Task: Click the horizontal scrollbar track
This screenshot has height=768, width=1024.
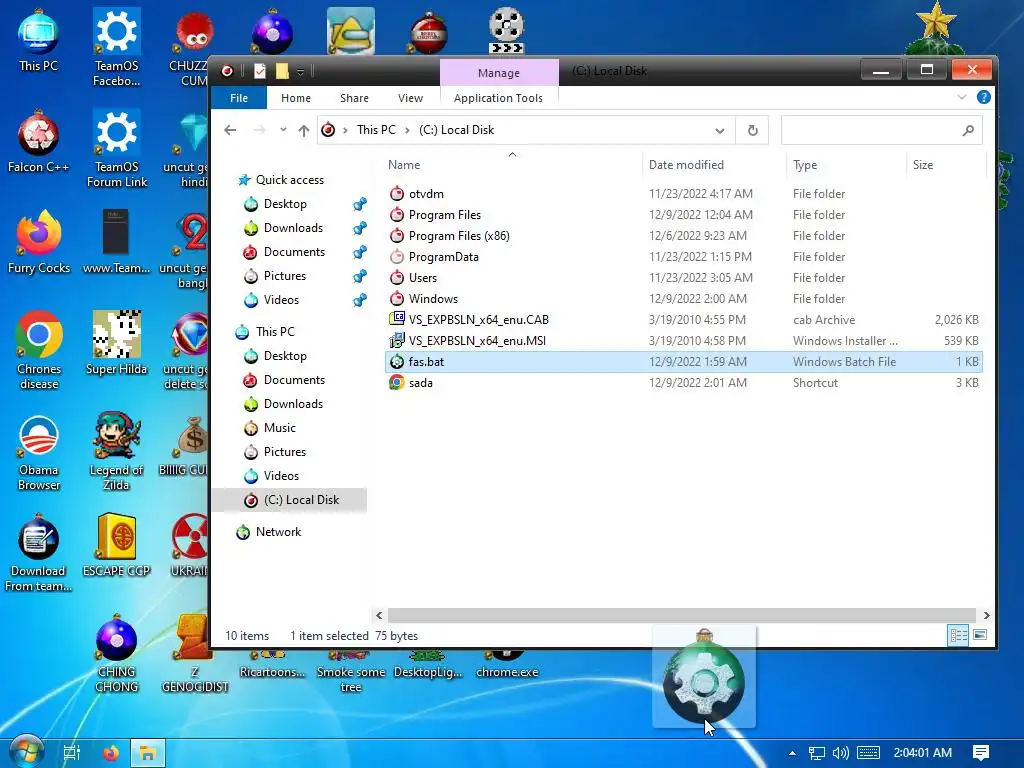Action: 681,615
